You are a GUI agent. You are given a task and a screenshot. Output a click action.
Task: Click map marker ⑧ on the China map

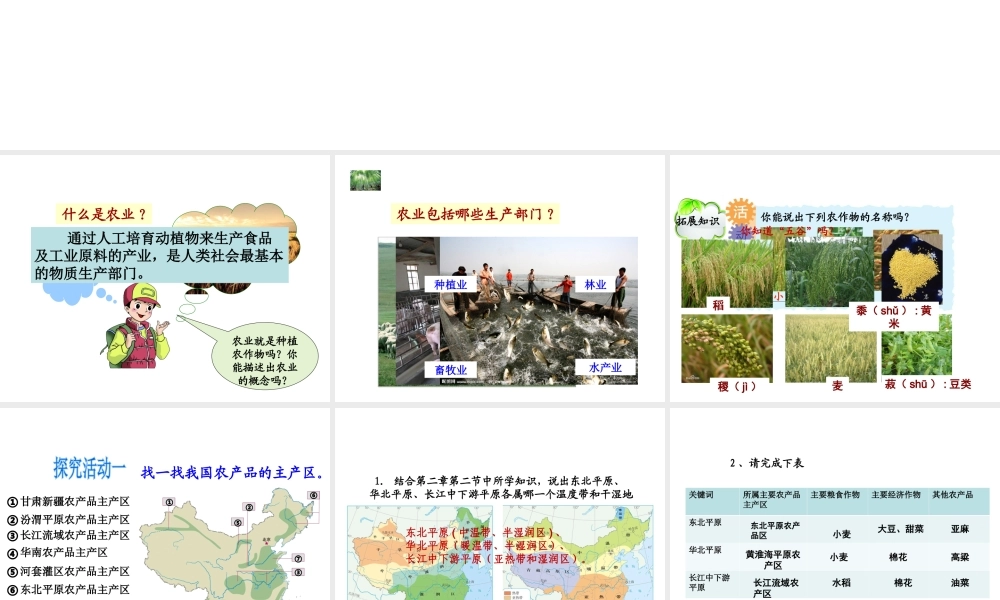coord(298,573)
